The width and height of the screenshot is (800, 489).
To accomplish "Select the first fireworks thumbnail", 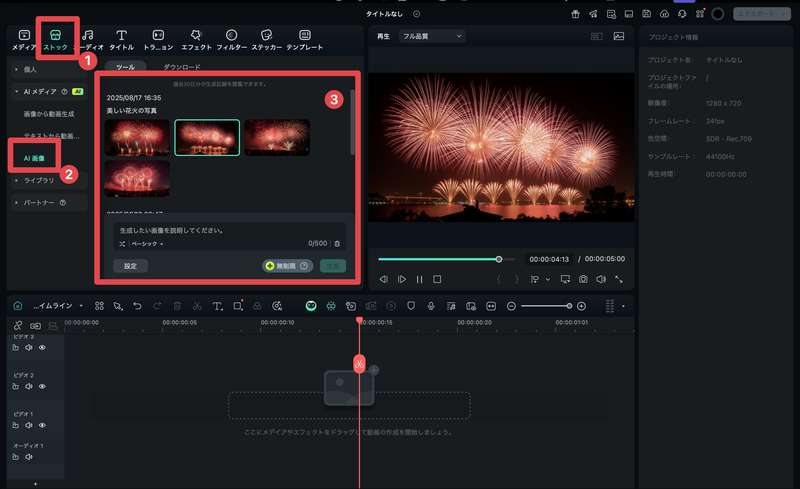I will (x=137, y=137).
